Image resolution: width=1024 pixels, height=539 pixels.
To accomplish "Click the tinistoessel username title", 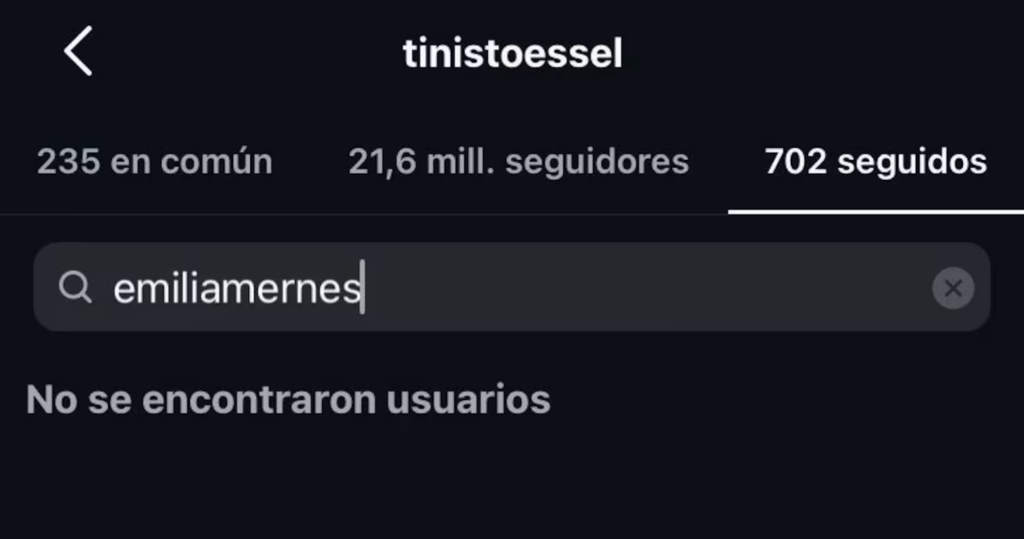I will (512, 54).
